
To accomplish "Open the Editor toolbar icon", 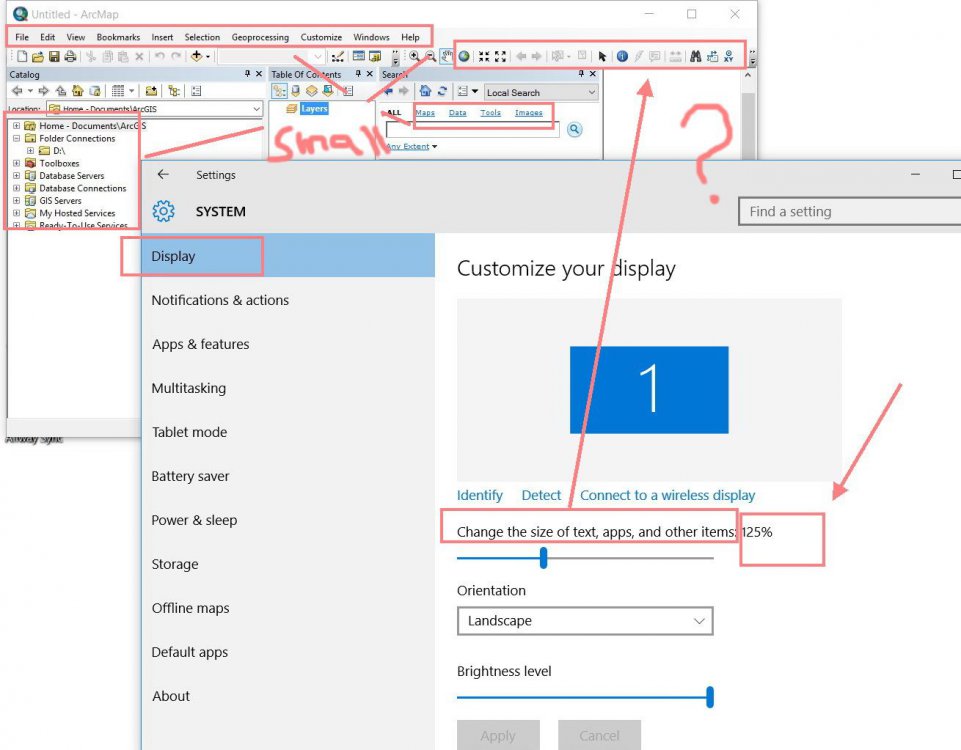I will click(x=338, y=56).
